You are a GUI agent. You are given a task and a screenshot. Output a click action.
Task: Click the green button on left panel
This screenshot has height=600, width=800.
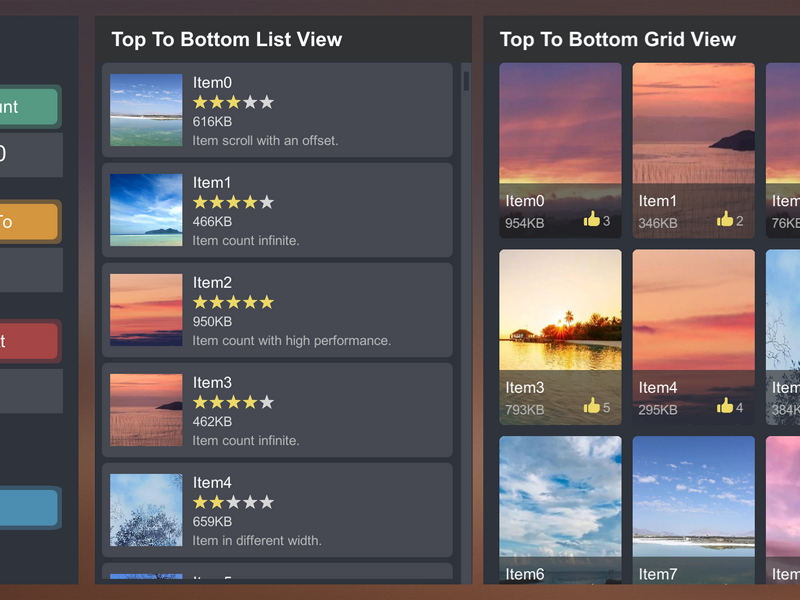pyautogui.click(x=29, y=107)
